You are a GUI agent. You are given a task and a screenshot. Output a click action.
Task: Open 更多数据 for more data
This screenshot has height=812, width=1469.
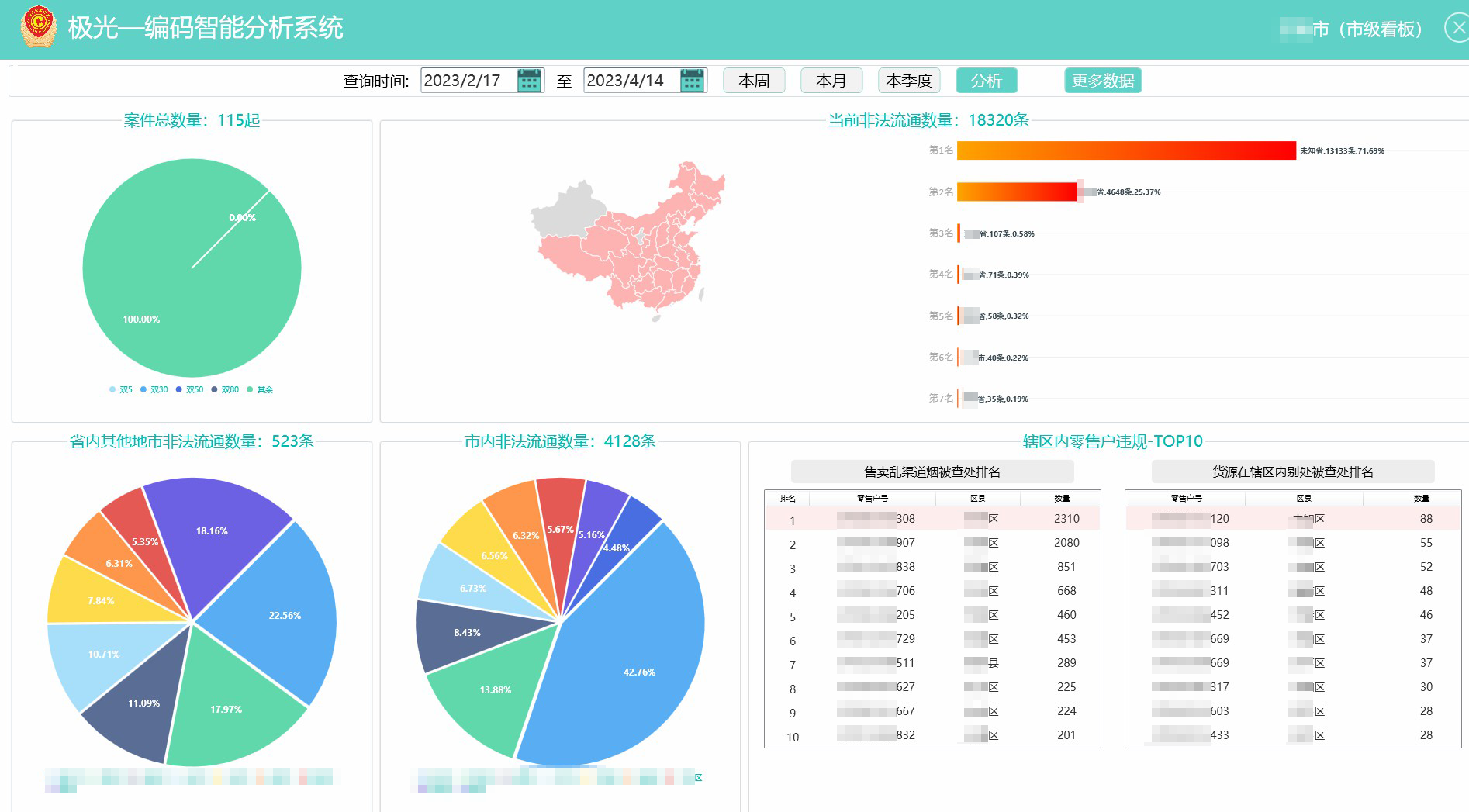[x=1103, y=81]
